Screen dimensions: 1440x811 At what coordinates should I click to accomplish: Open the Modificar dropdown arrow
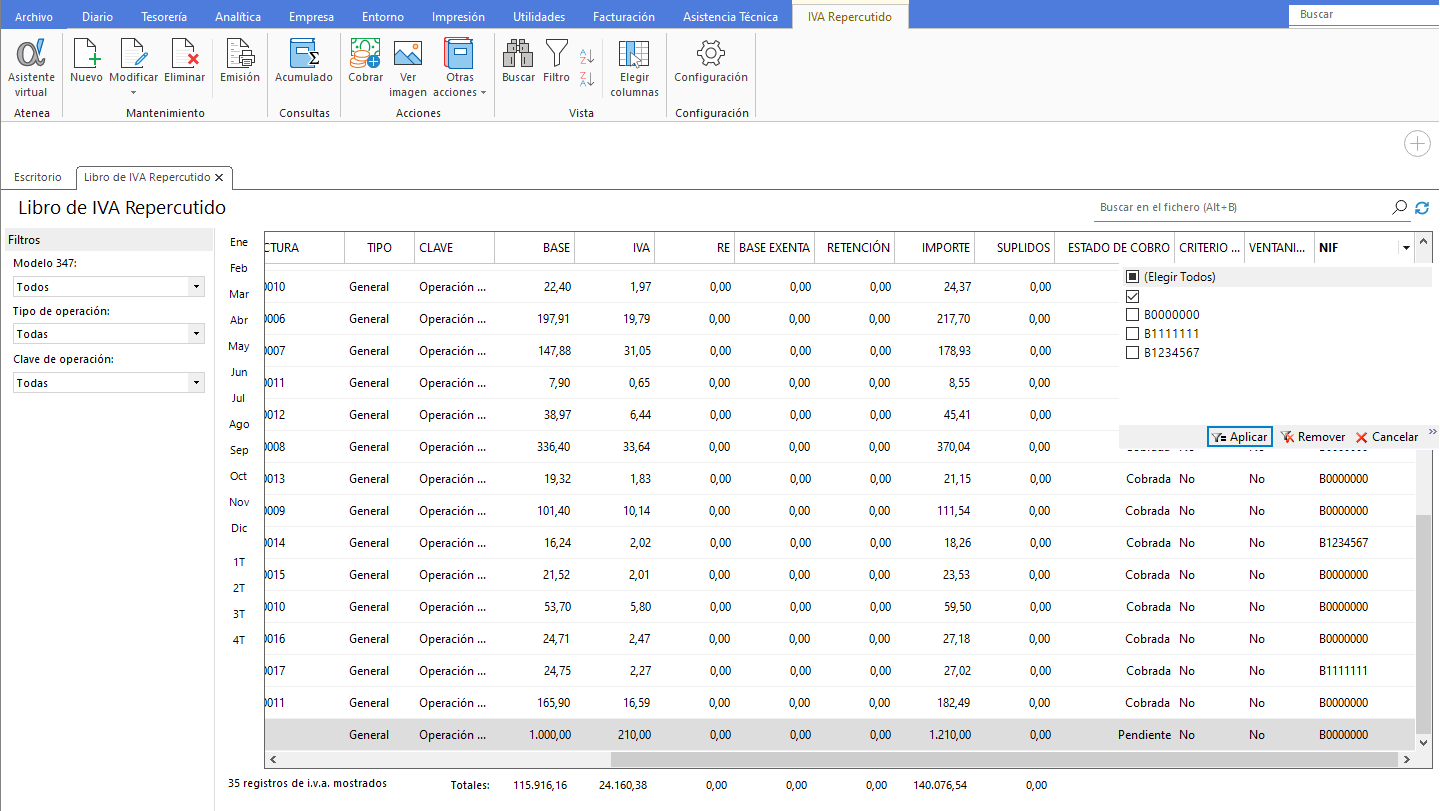133,93
